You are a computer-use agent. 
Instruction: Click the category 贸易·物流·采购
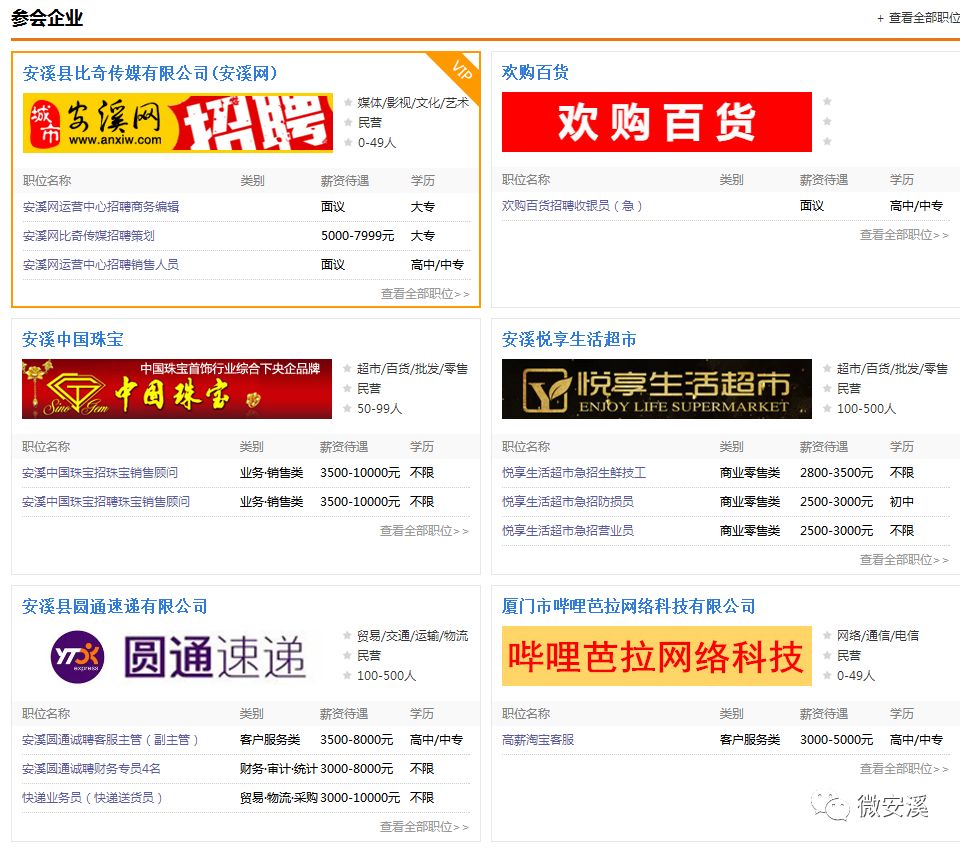click(279, 797)
